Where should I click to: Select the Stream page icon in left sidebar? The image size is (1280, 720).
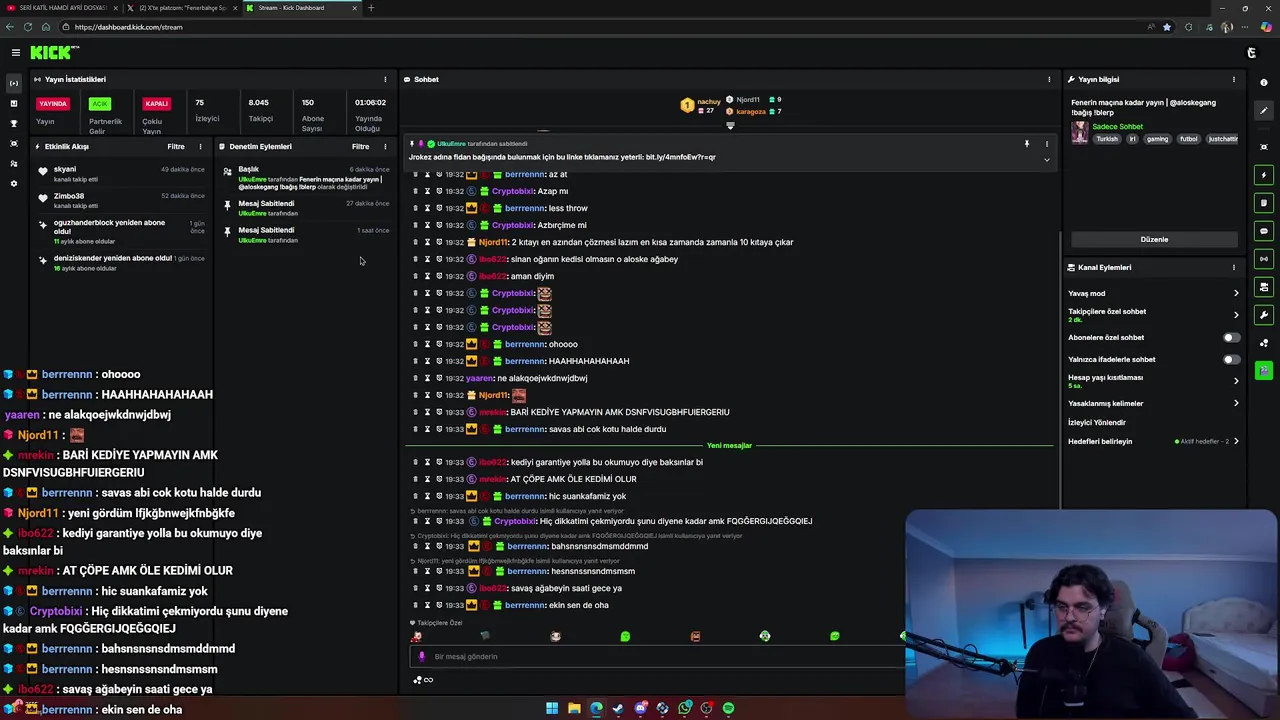(14, 83)
